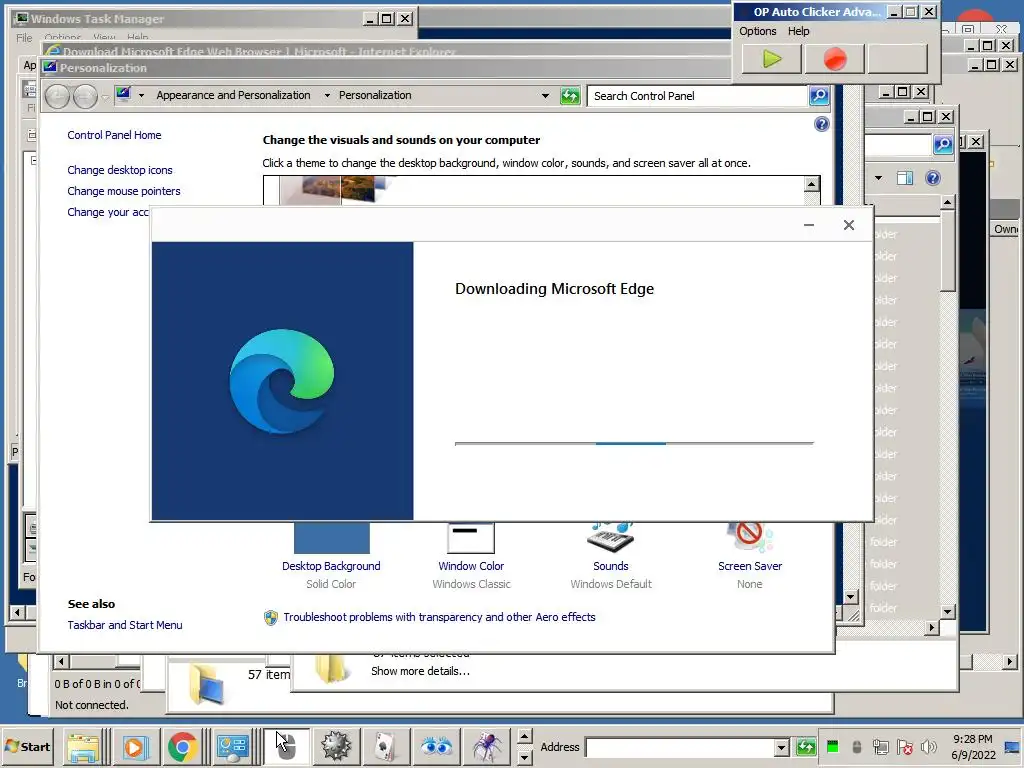Click the taskbar Address go button
Screen dimensions: 1024x768
pos(806,747)
